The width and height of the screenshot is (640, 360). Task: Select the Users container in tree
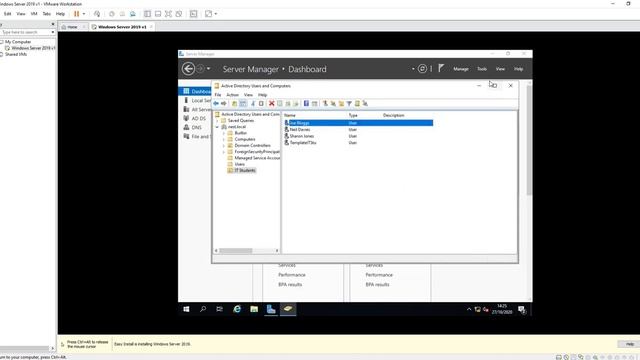[x=240, y=164]
